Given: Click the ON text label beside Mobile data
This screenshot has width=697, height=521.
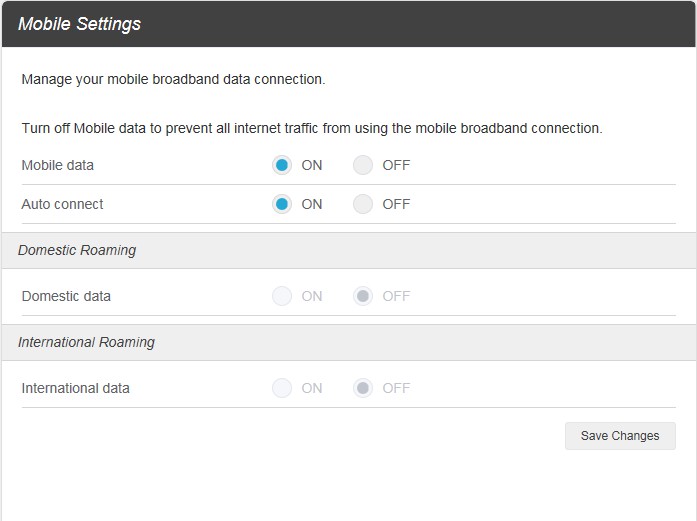Looking at the screenshot, I should (x=312, y=165).
